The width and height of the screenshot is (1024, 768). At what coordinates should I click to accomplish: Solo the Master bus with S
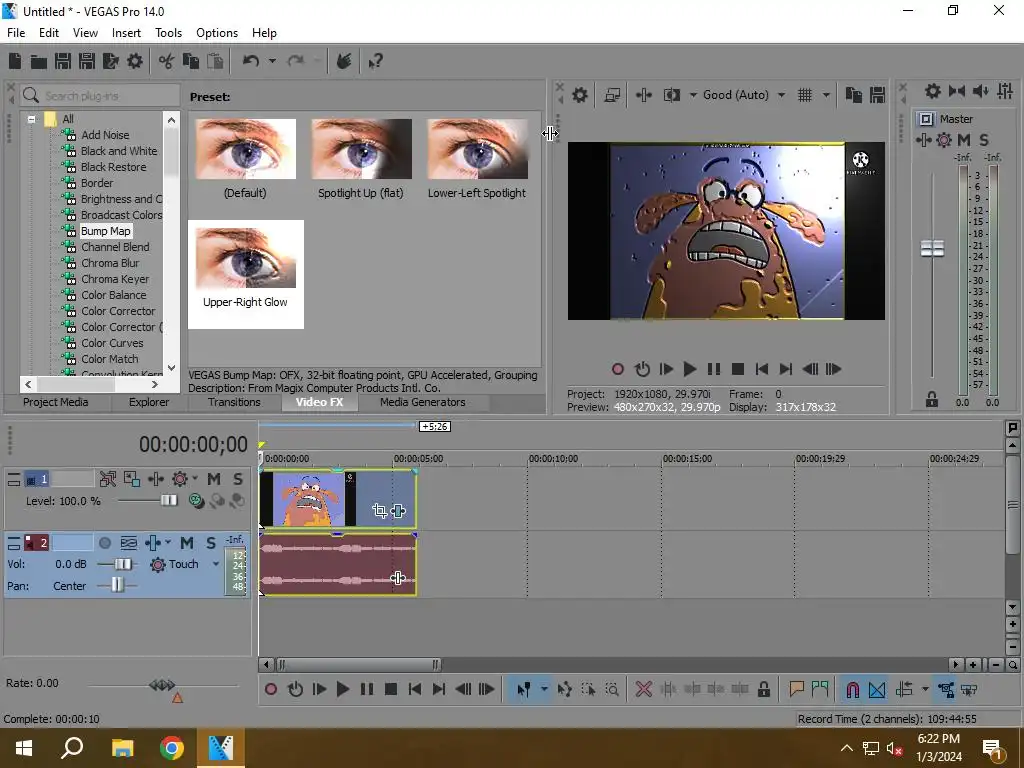[x=984, y=140]
